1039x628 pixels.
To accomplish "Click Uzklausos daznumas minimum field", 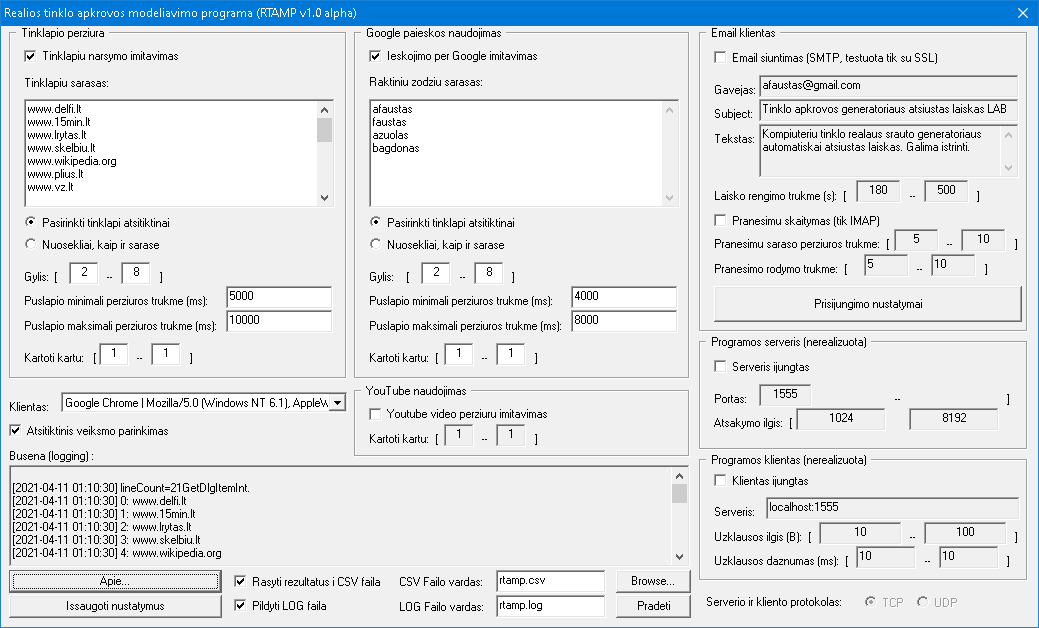I will click(x=885, y=557).
